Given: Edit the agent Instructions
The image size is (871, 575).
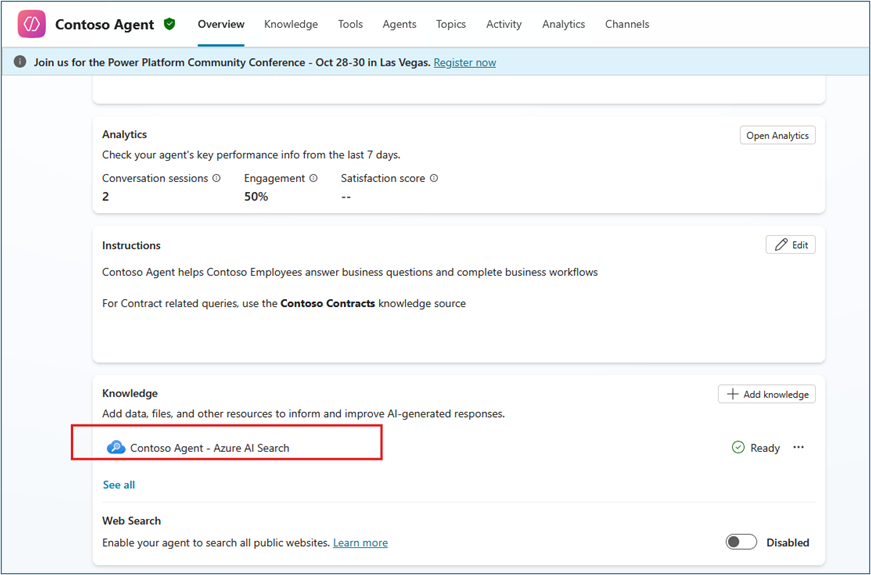Looking at the screenshot, I should pos(790,244).
